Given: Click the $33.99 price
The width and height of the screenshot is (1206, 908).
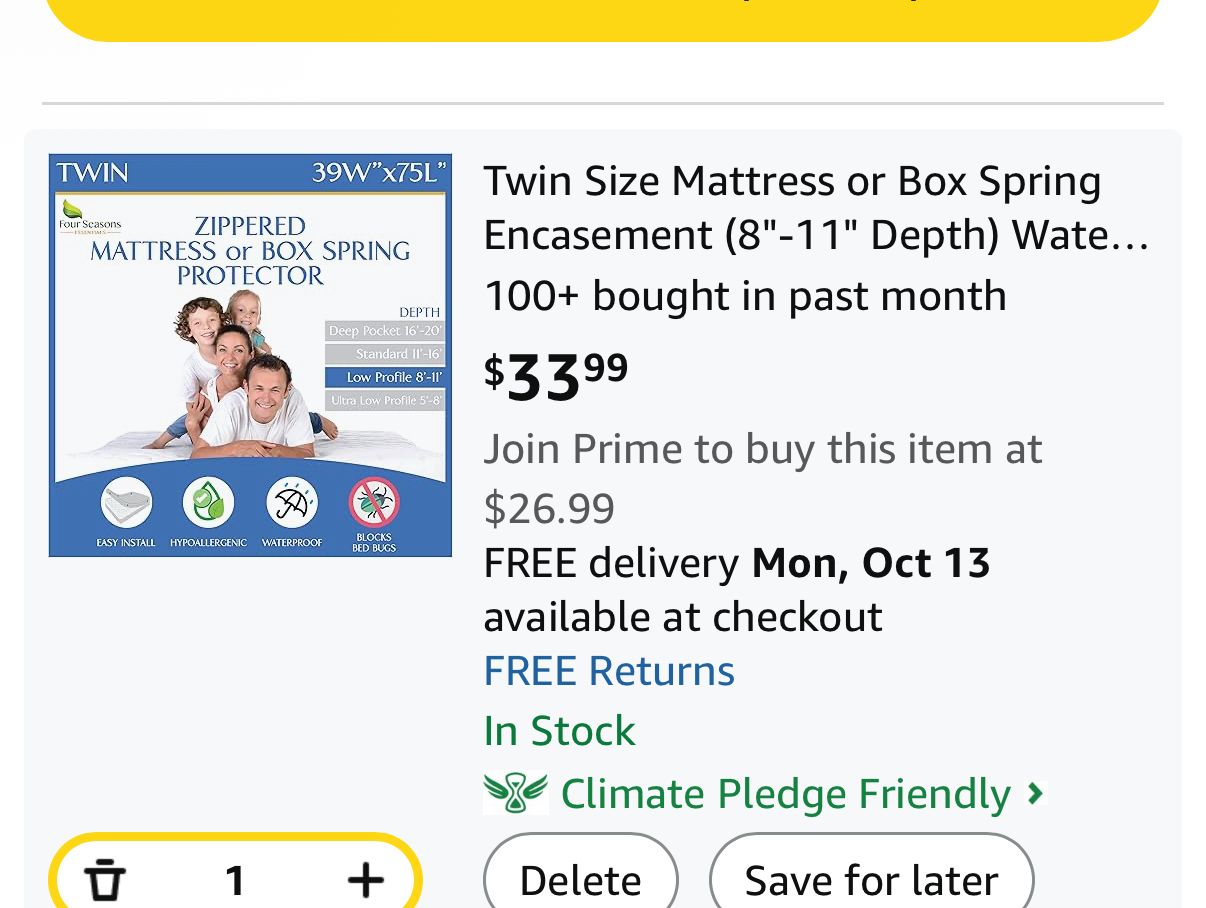Looking at the screenshot, I should 556,376.
